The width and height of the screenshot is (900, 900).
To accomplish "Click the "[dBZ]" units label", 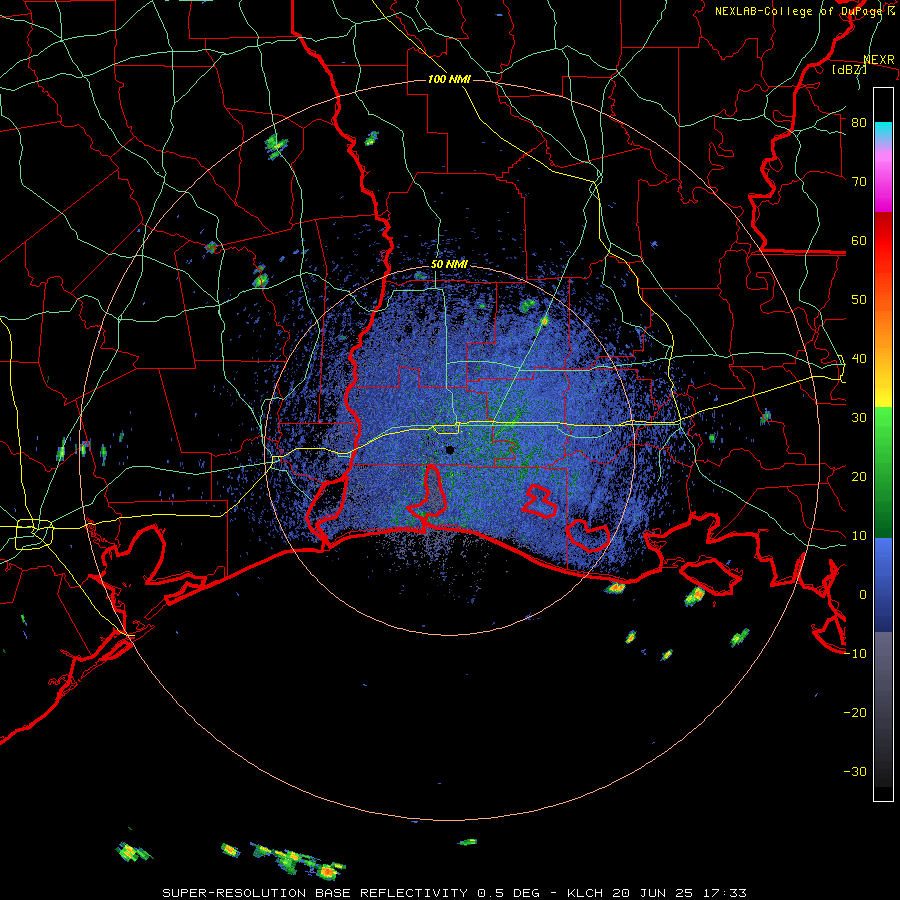I will [849, 69].
